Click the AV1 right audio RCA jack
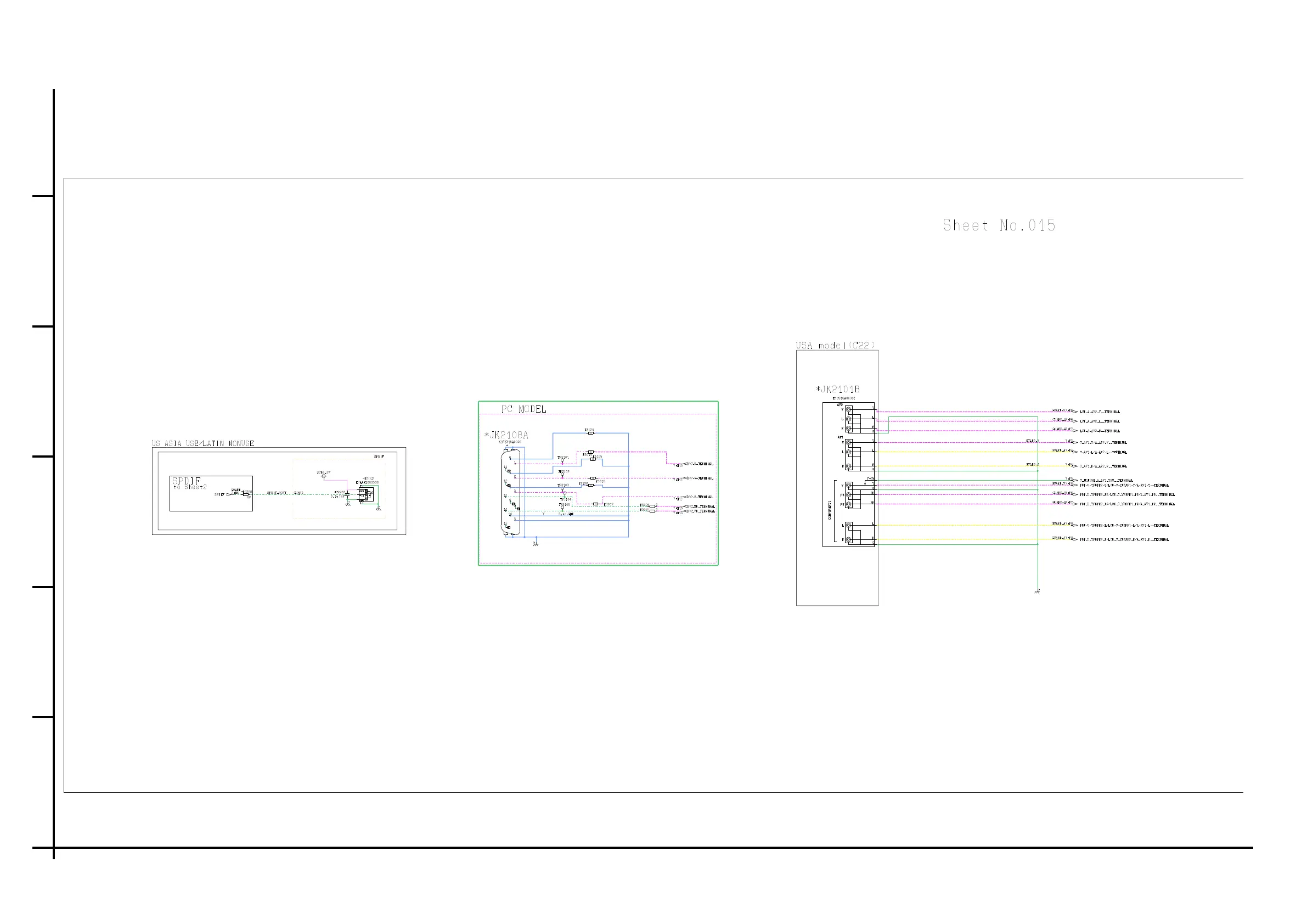The image size is (1307, 924). [x=849, y=466]
